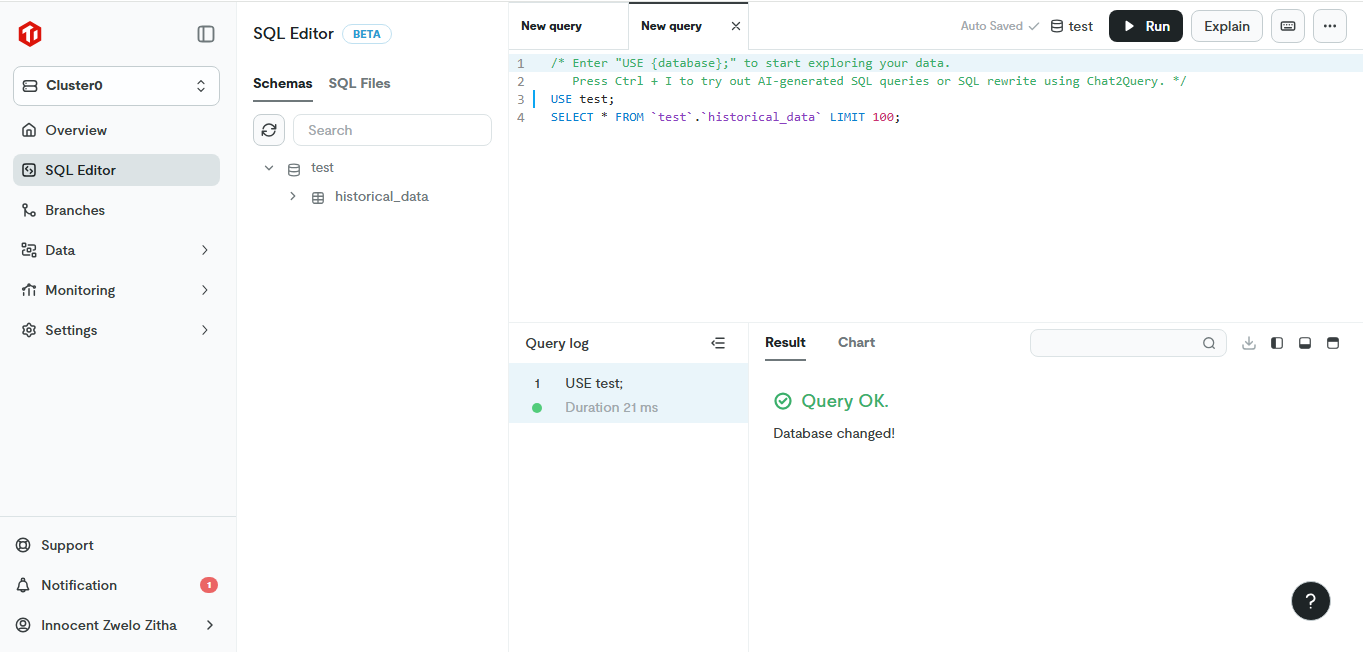Switch to the Chart tab
Image resolution: width=1363 pixels, height=652 pixels.
(x=856, y=342)
